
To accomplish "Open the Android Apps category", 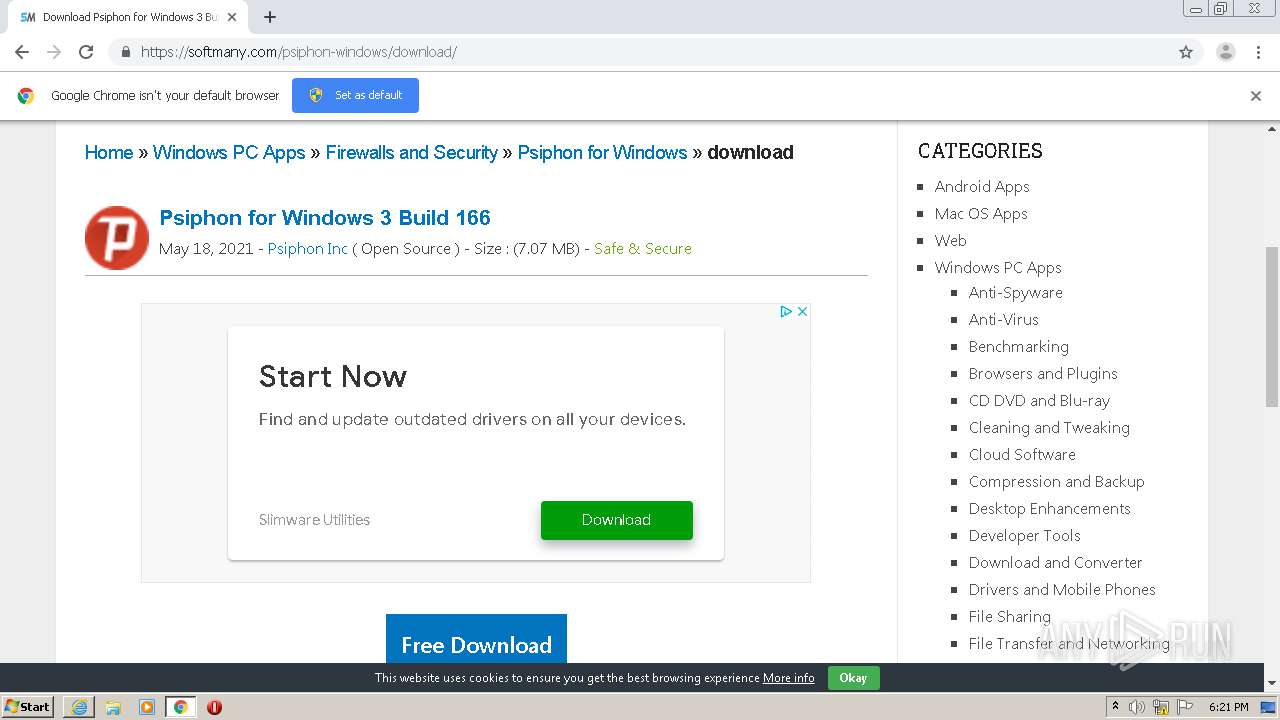I will click(982, 186).
